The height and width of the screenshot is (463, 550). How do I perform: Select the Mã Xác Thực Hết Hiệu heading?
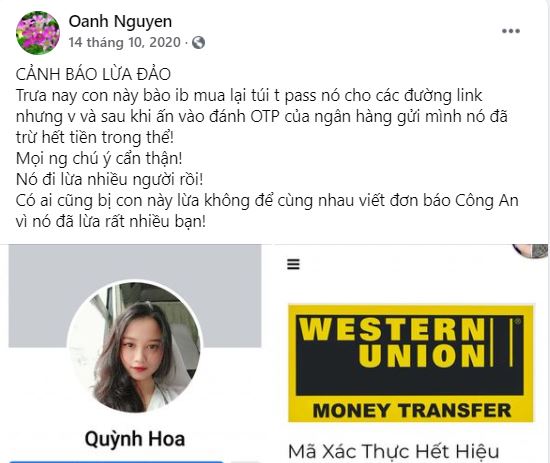tap(393, 451)
